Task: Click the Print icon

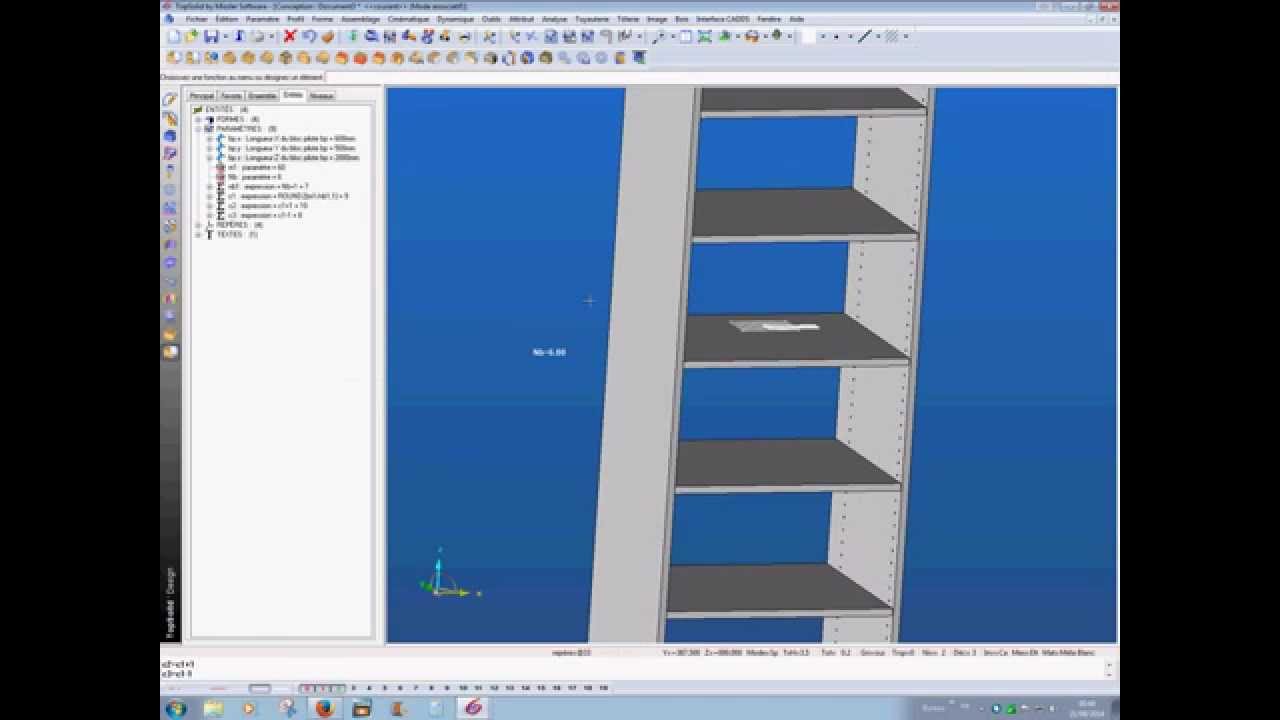Action: (257, 36)
